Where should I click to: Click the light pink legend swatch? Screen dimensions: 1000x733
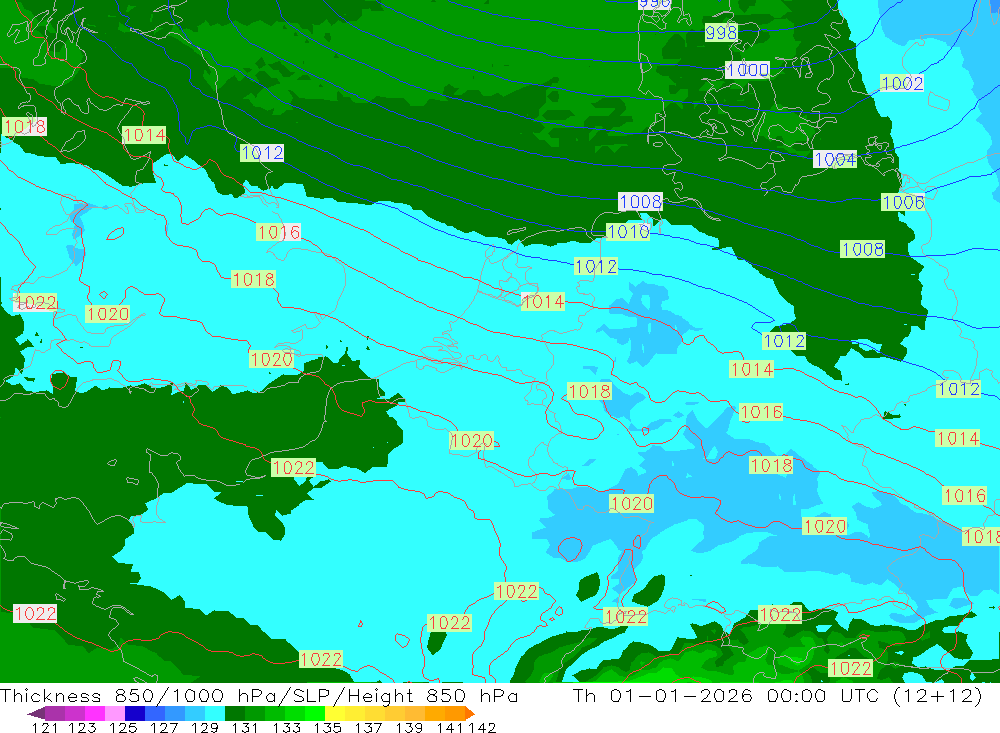tap(115, 713)
